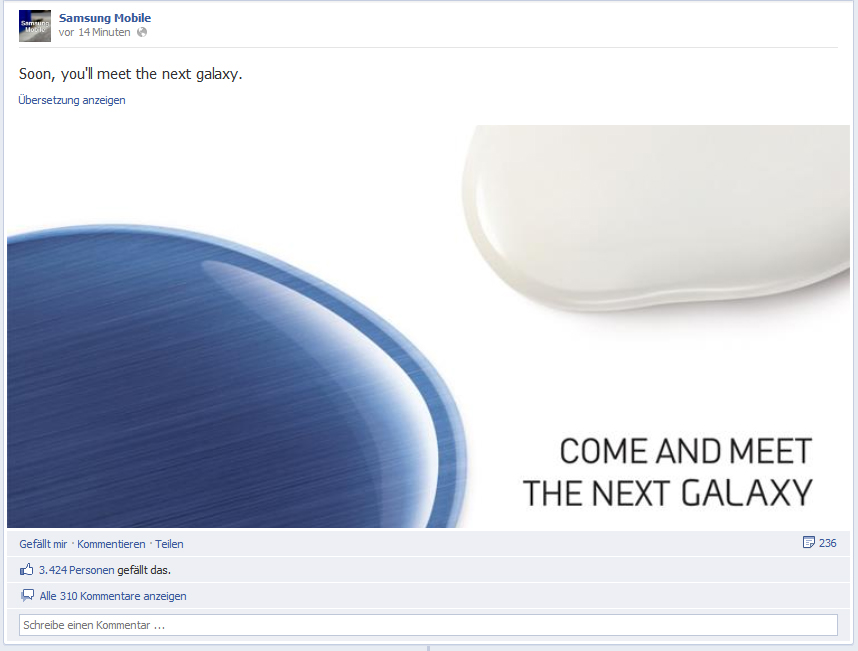
Task: Open the Samsung Mobile profile picture
Action: [35, 26]
